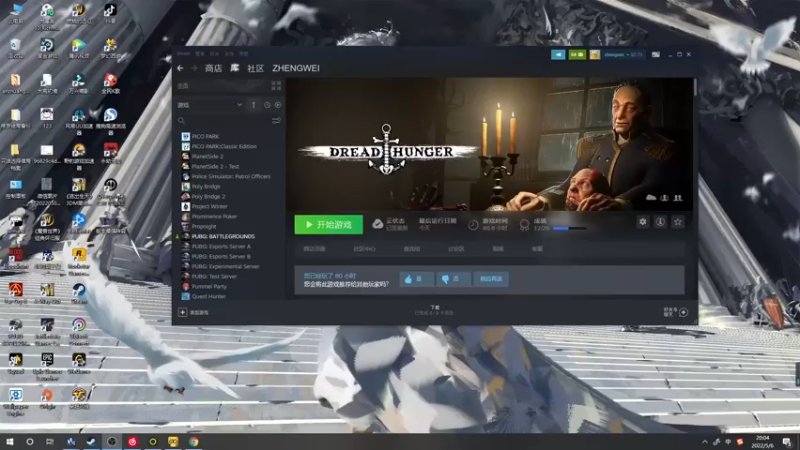This screenshot has width=800, height=450.
Task: Click the recent activity clock icon in sidebar
Action: click(x=267, y=105)
